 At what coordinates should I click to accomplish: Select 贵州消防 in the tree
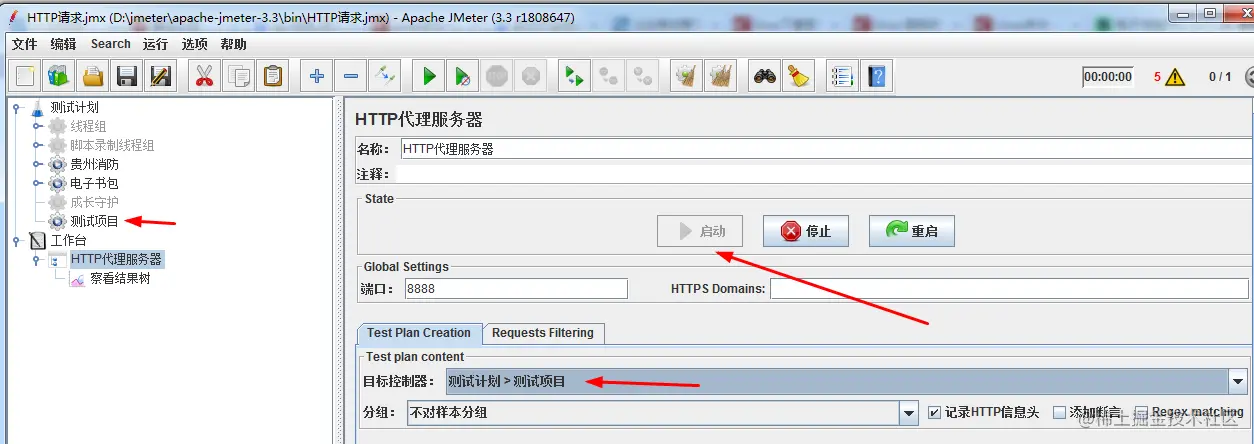(x=94, y=164)
